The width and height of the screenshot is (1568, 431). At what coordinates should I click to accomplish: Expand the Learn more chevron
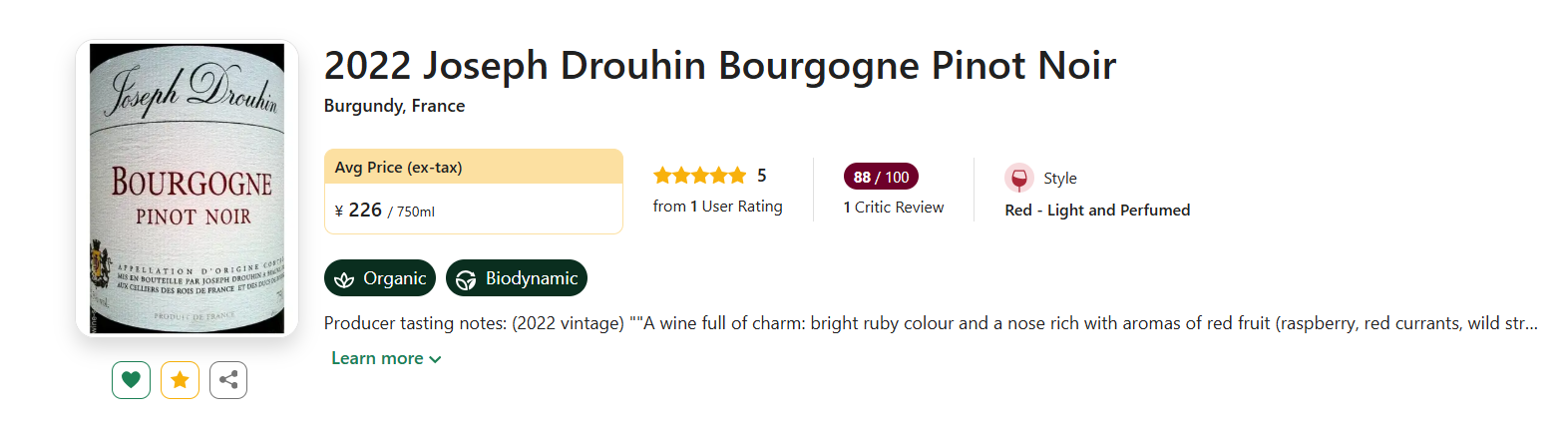click(x=435, y=359)
